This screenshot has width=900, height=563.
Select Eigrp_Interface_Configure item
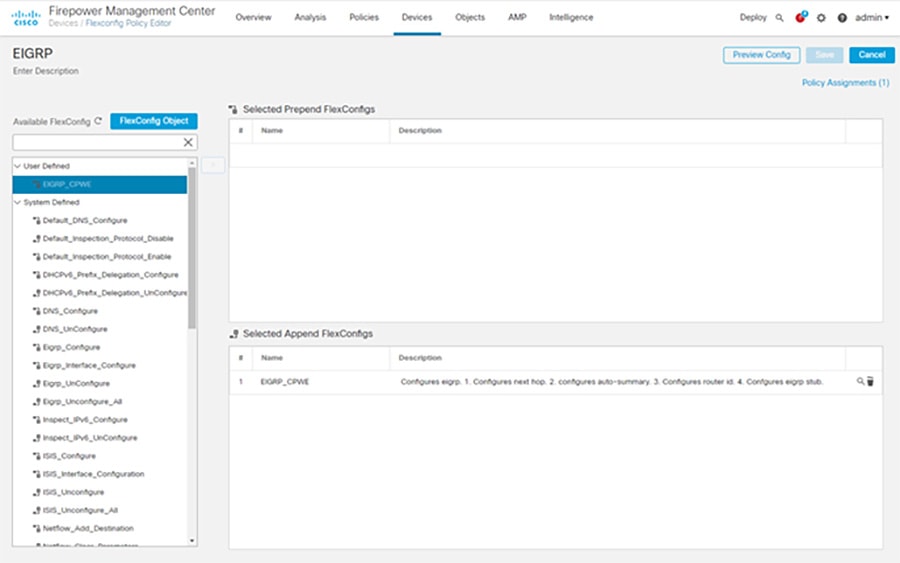pyautogui.click(x=89, y=365)
